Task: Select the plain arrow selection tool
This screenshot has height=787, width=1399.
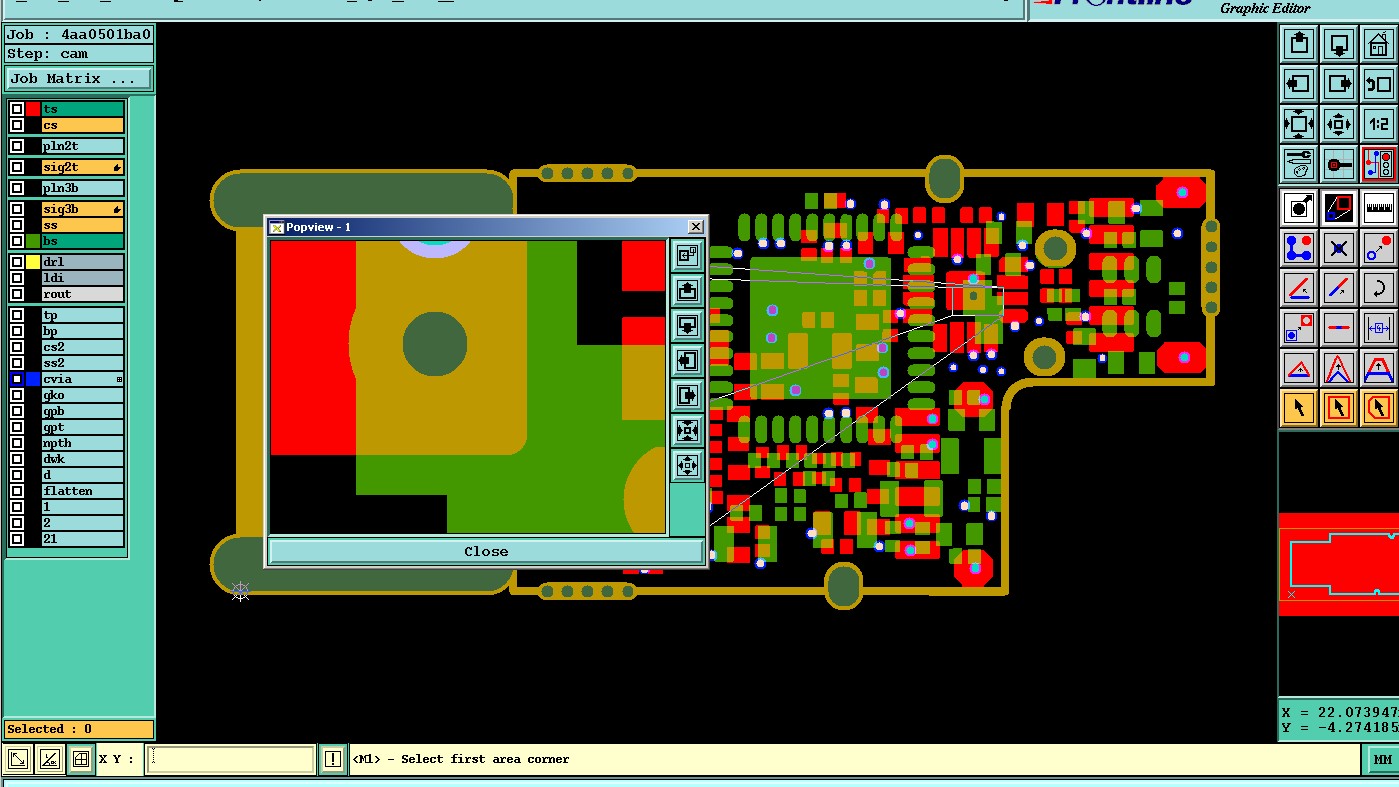Action: pyautogui.click(x=1299, y=408)
